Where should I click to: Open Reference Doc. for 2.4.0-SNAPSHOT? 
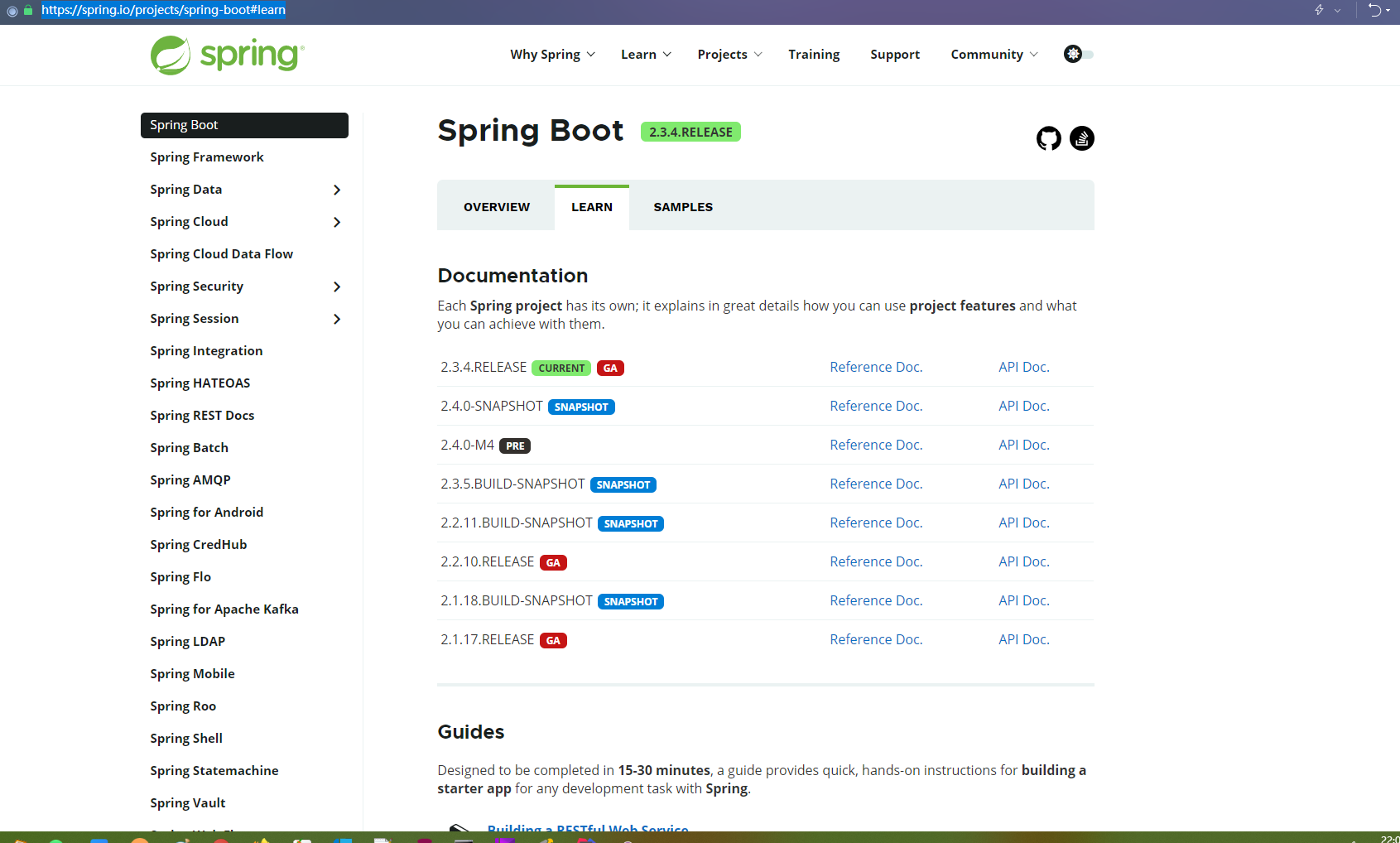pos(876,406)
